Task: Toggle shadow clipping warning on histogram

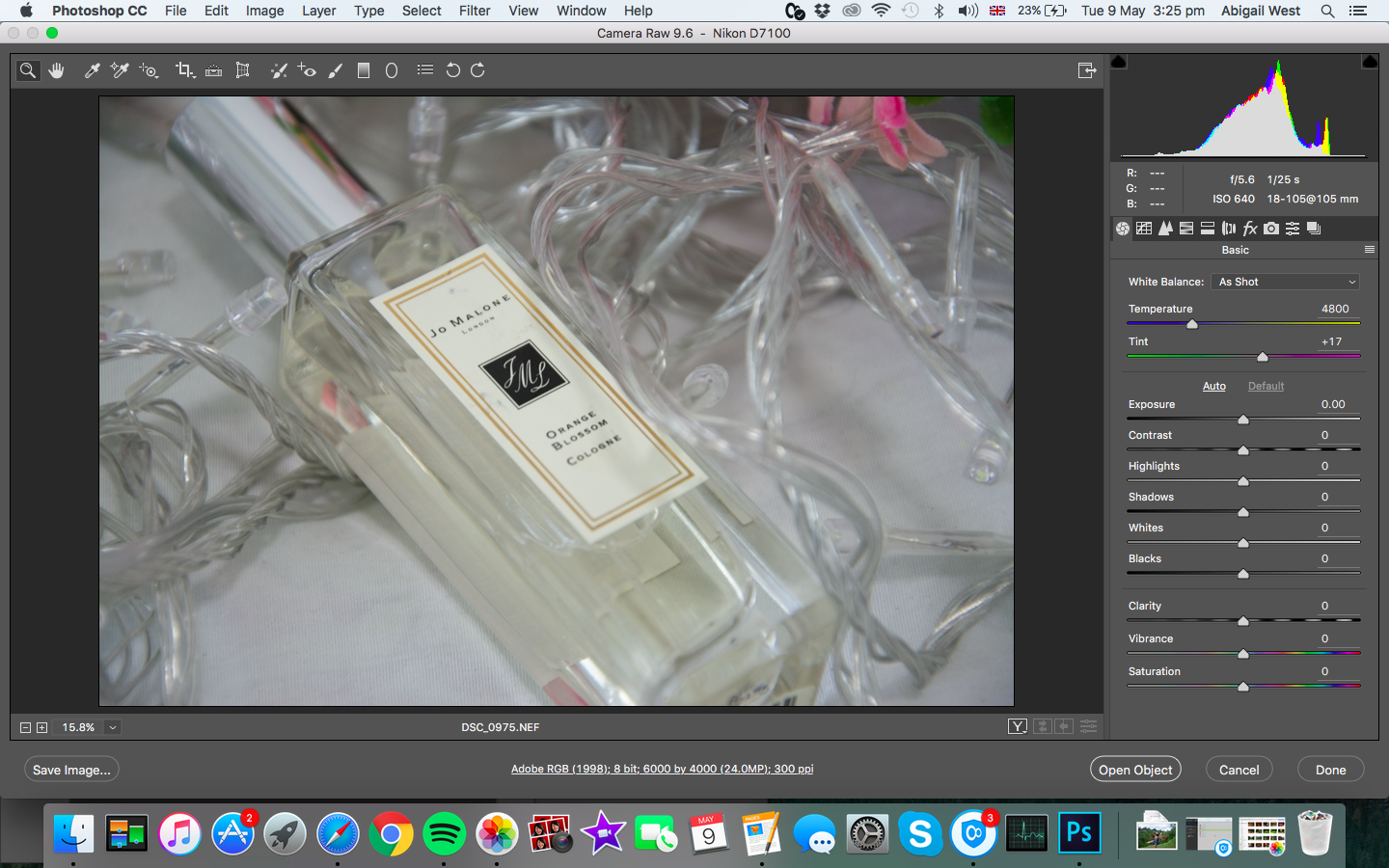Action: tap(1119, 62)
